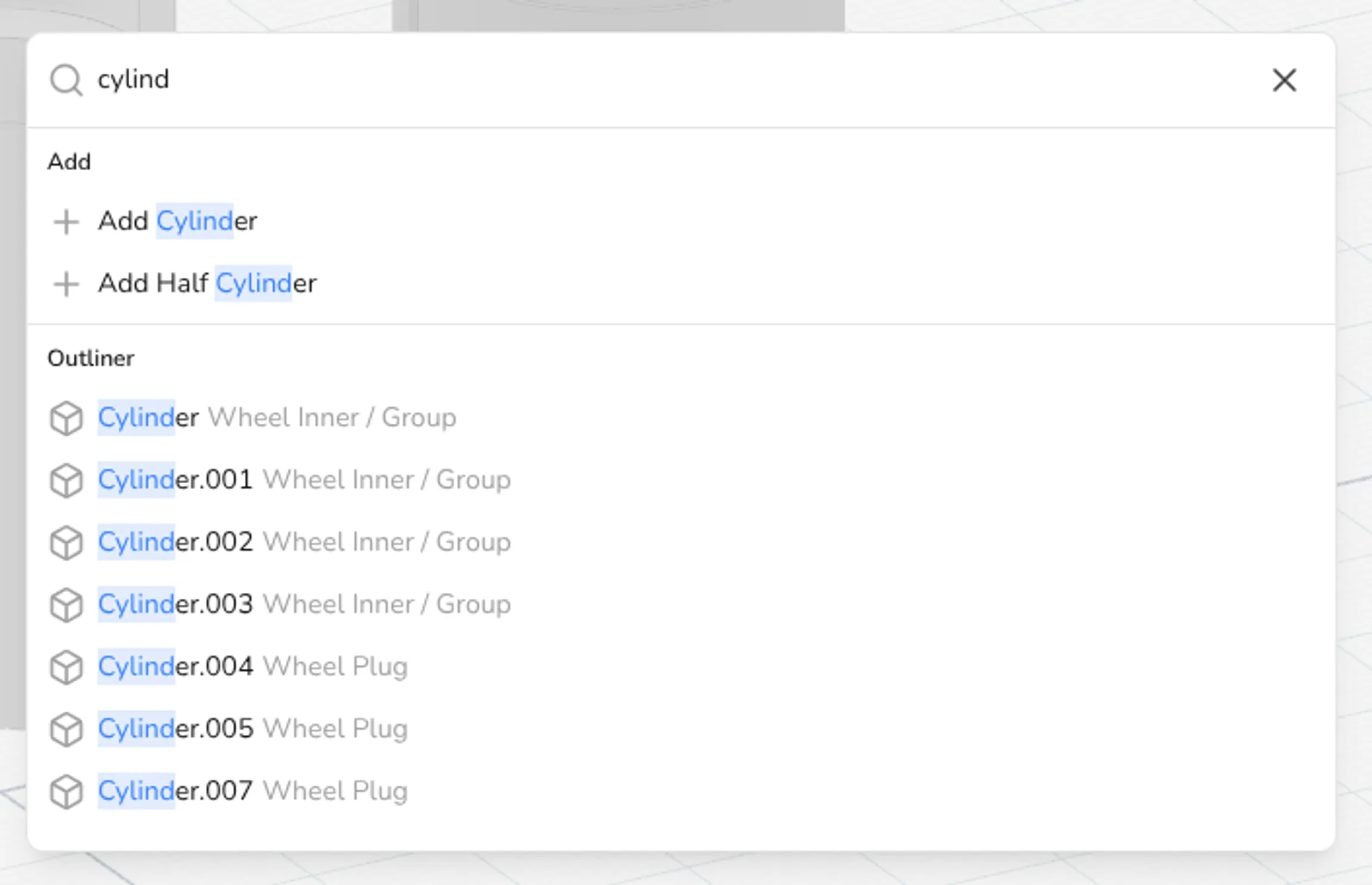Choose the Add Cylinder command
Viewport: 1372px width, 885px height.
[x=681, y=221]
